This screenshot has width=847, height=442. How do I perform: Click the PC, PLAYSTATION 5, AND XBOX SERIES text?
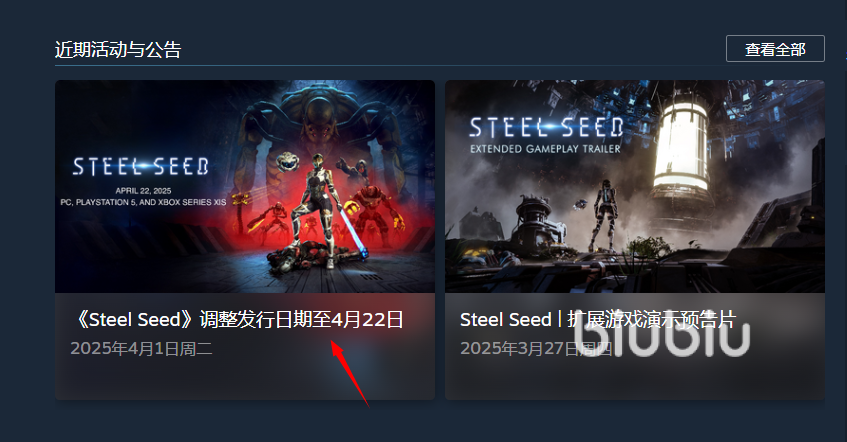(143, 202)
